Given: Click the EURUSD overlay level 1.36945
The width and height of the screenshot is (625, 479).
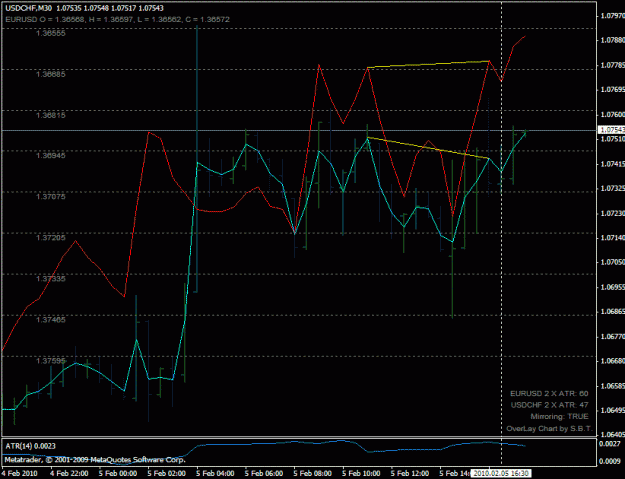Looking at the screenshot, I should pyautogui.click(x=51, y=155).
